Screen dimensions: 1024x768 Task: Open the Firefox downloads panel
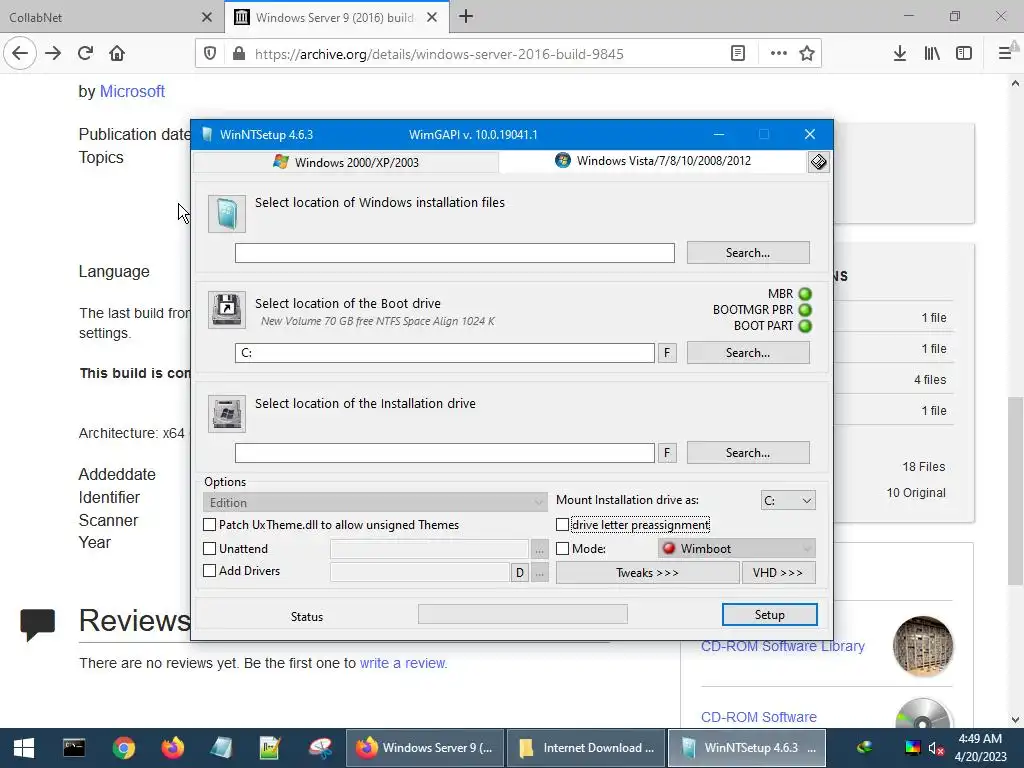(900, 54)
